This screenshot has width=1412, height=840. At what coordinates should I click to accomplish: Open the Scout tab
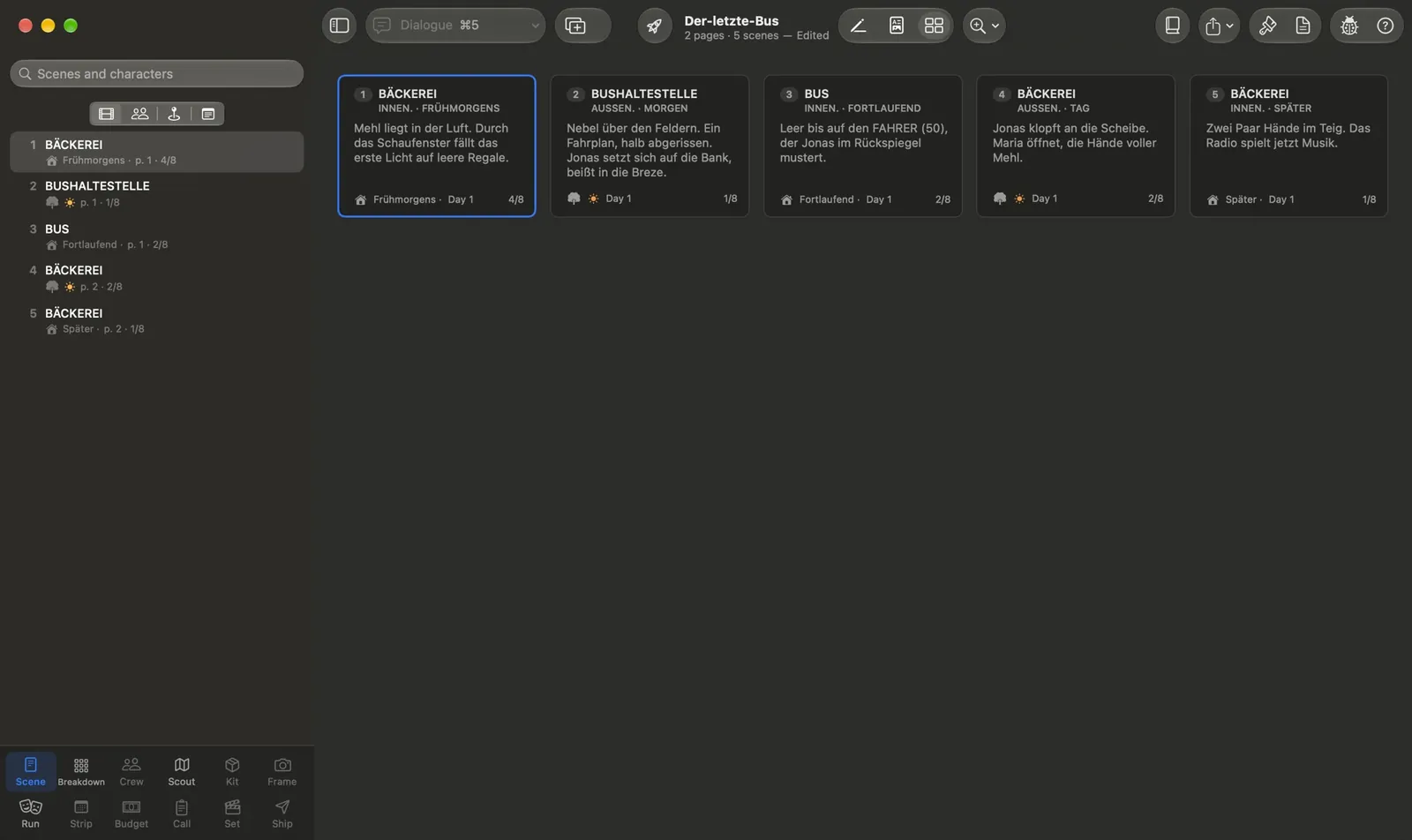(182, 771)
